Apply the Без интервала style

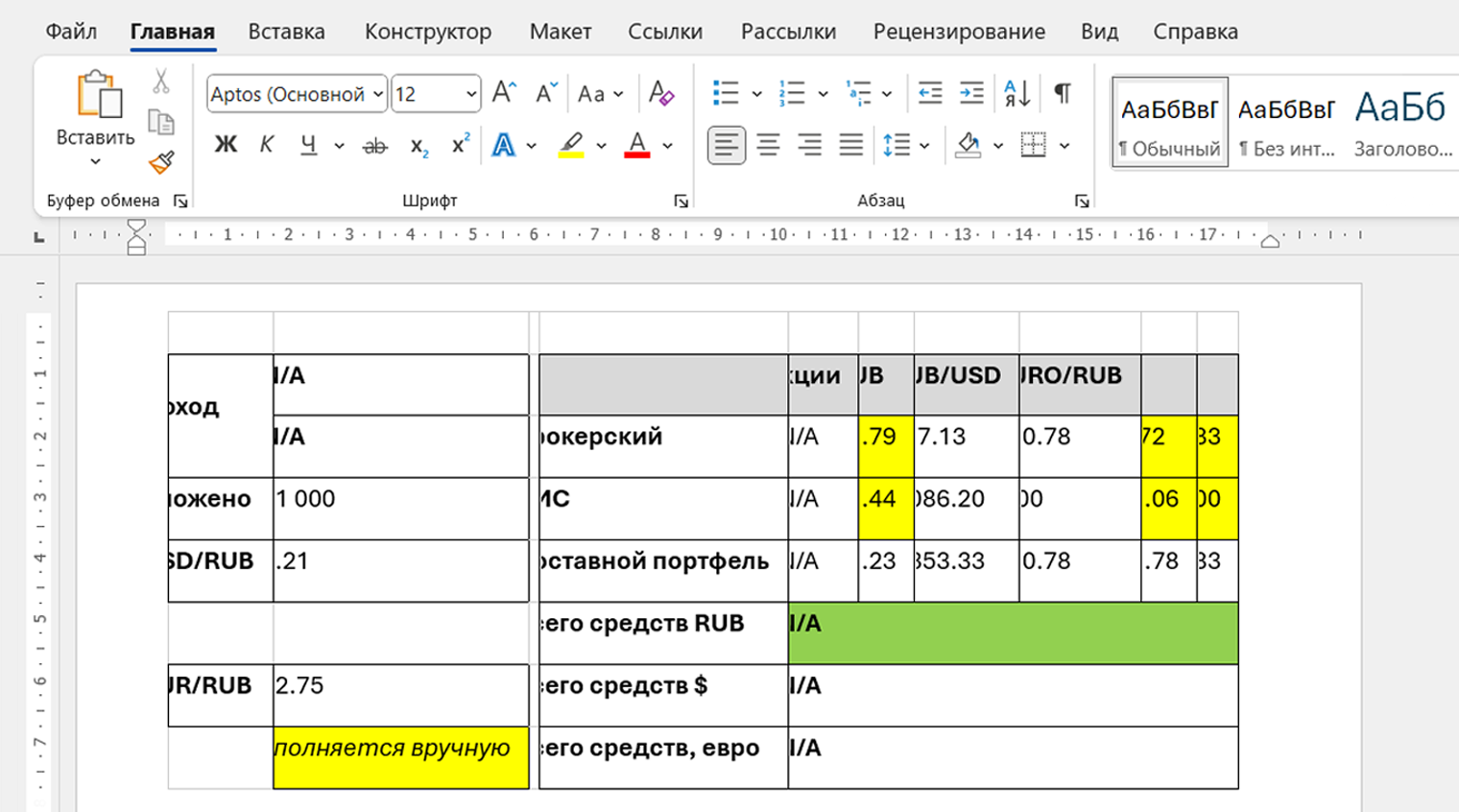click(x=1286, y=123)
